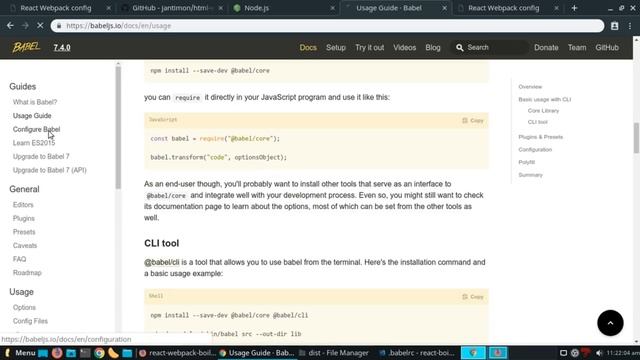Go back using browser back arrow
This screenshot has width=640, height=360.
[10, 26]
